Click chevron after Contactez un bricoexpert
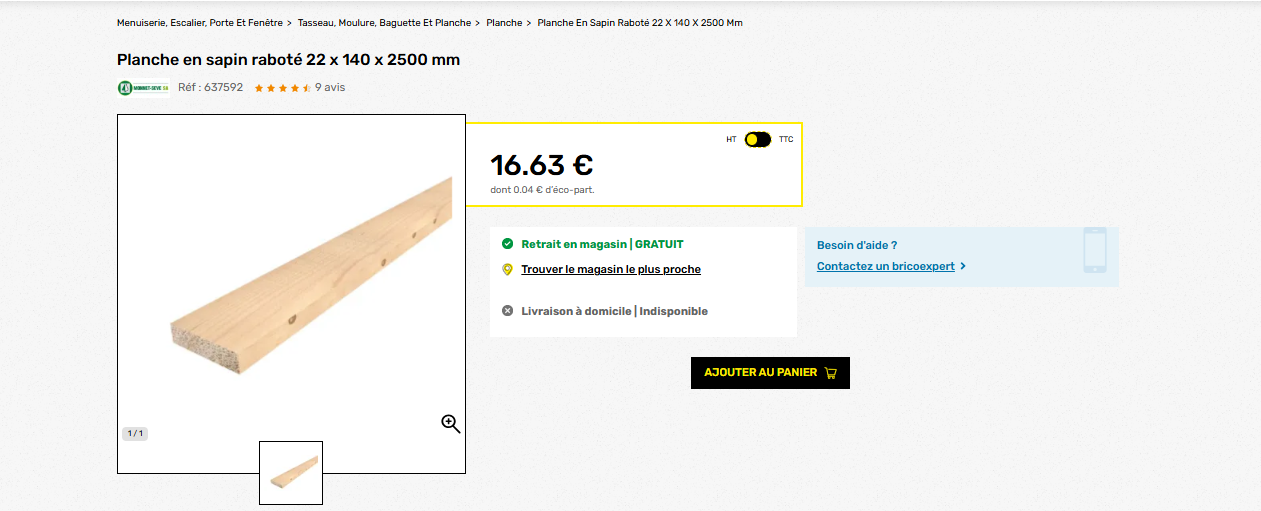 click(x=963, y=267)
